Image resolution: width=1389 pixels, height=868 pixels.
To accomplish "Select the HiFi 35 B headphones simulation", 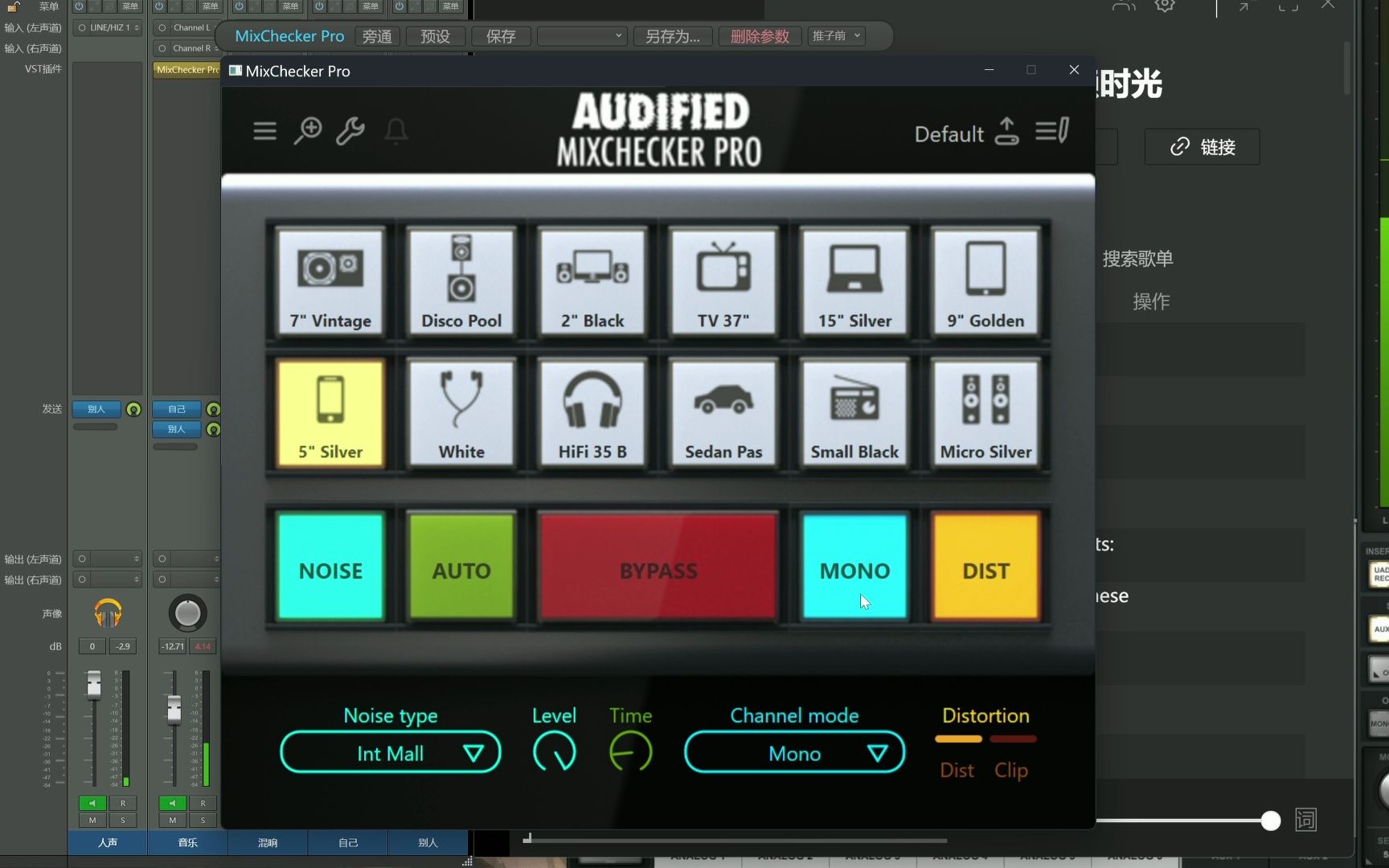I will [592, 412].
